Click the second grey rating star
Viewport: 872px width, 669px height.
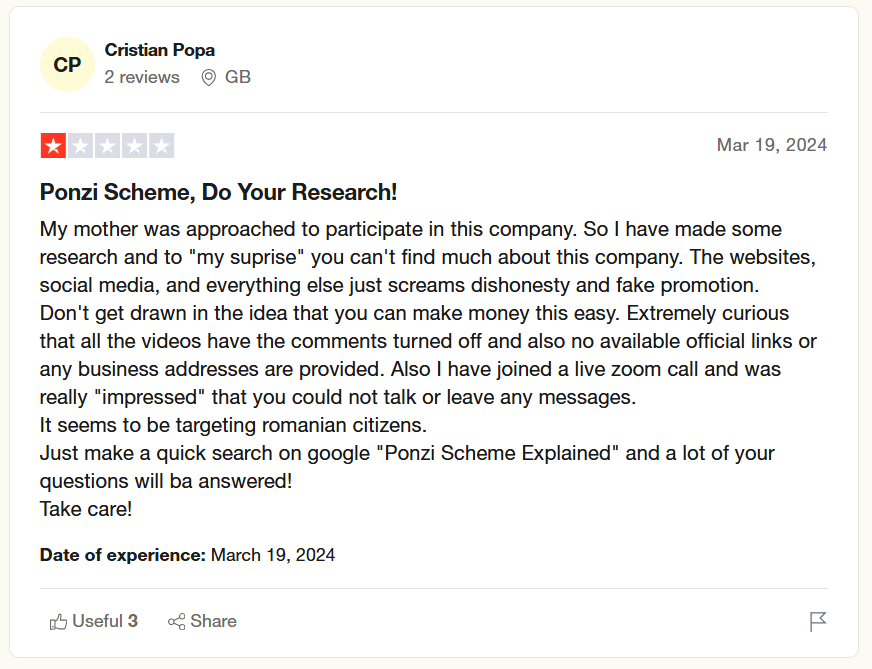80,146
